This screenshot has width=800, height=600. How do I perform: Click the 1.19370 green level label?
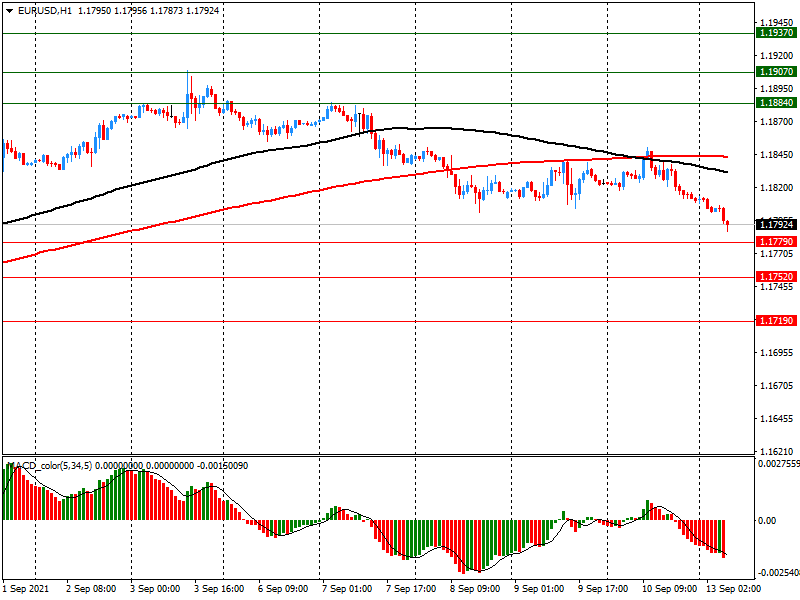point(777,33)
